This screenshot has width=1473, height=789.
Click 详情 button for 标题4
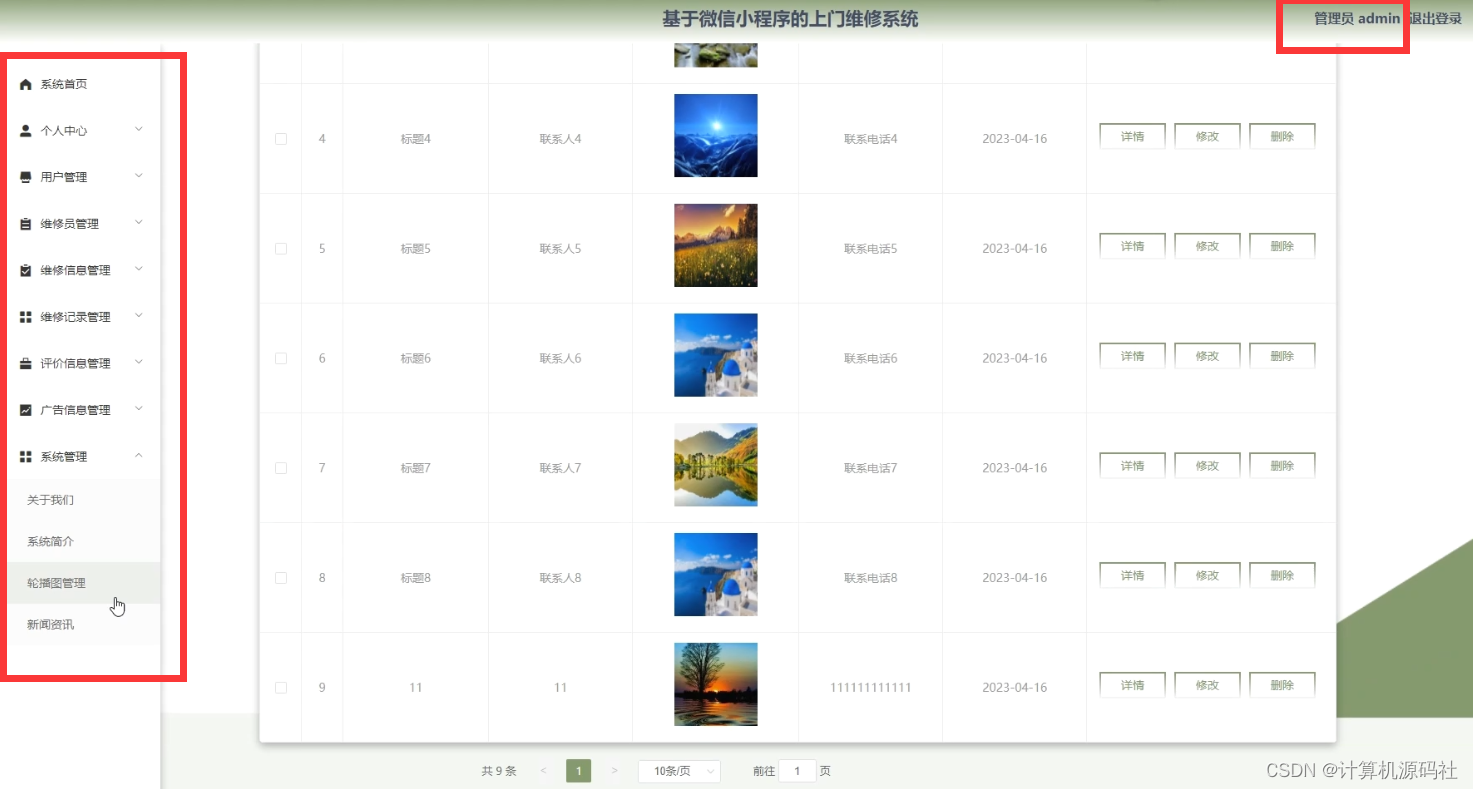click(x=1132, y=137)
